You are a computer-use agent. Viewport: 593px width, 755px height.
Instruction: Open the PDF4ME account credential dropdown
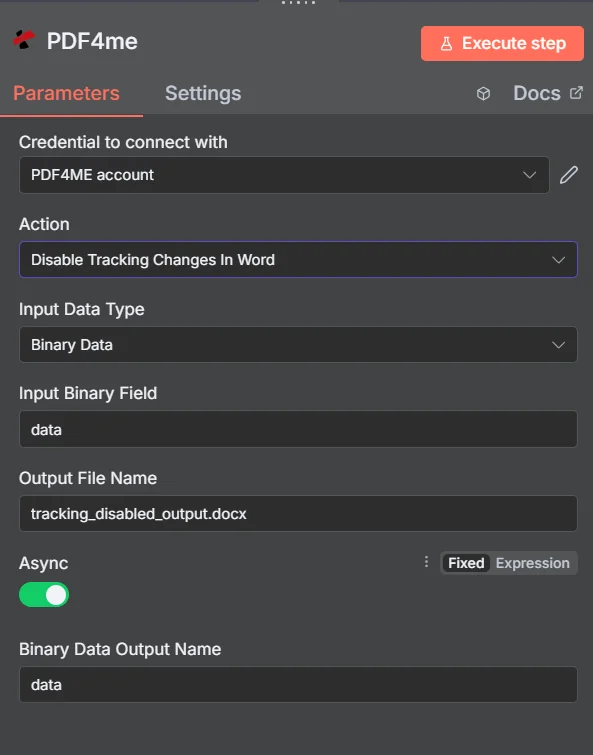point(284,175)
